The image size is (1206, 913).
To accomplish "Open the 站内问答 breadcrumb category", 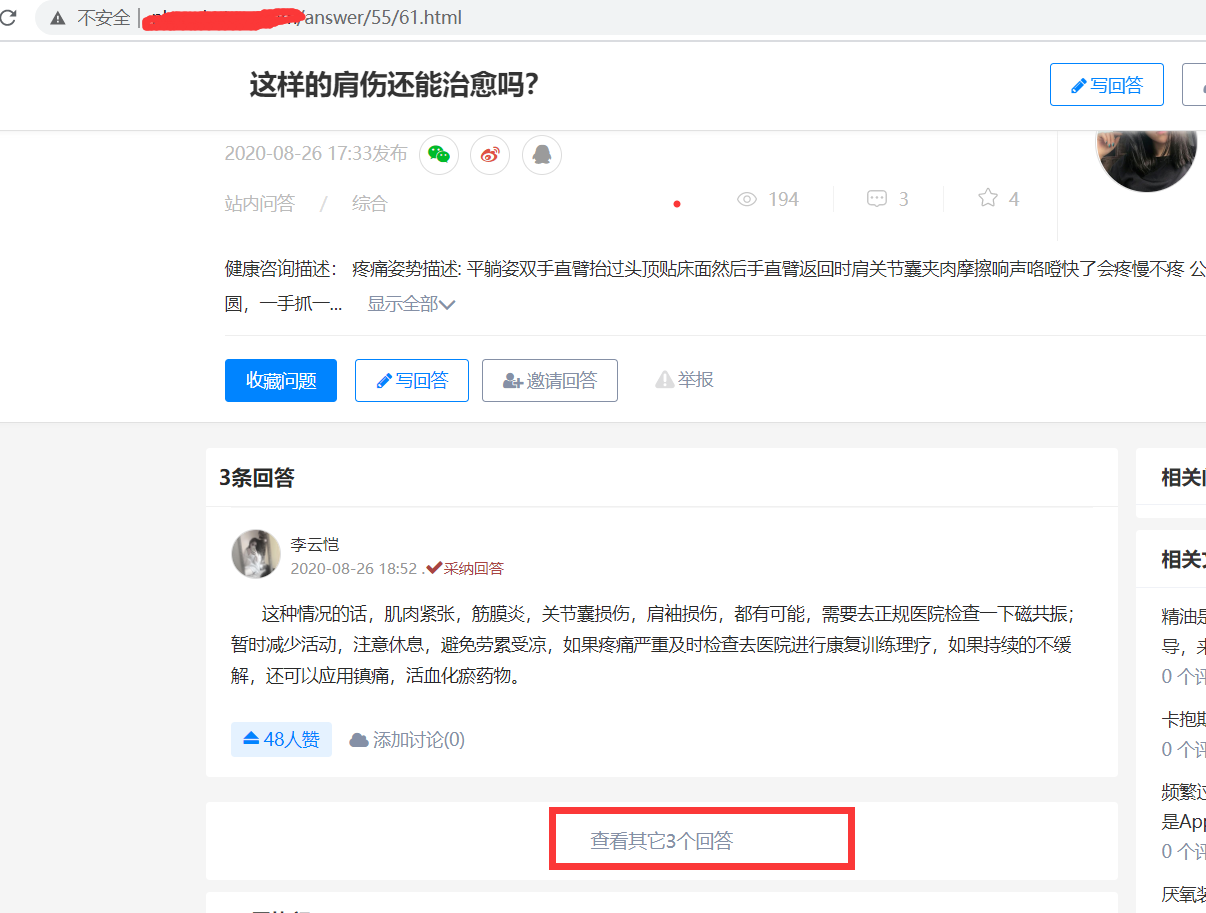I will (x=260, y=204).
